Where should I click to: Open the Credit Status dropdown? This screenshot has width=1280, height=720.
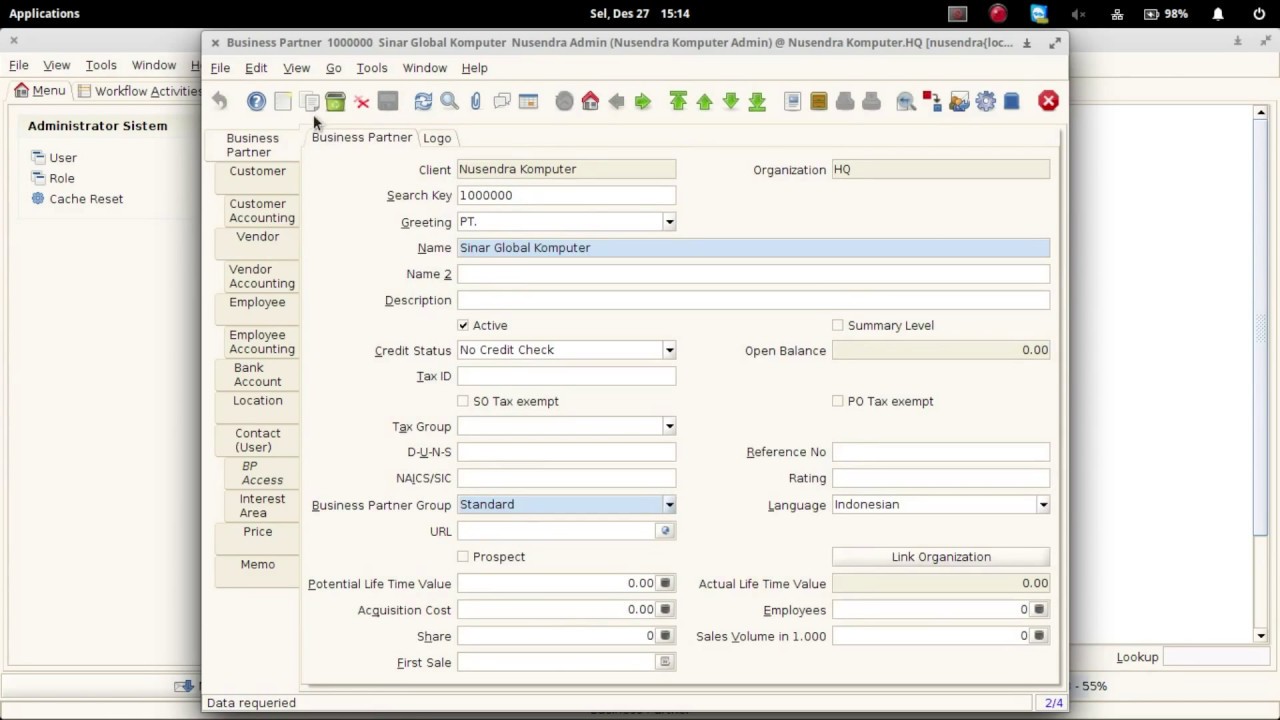[669, 350]
